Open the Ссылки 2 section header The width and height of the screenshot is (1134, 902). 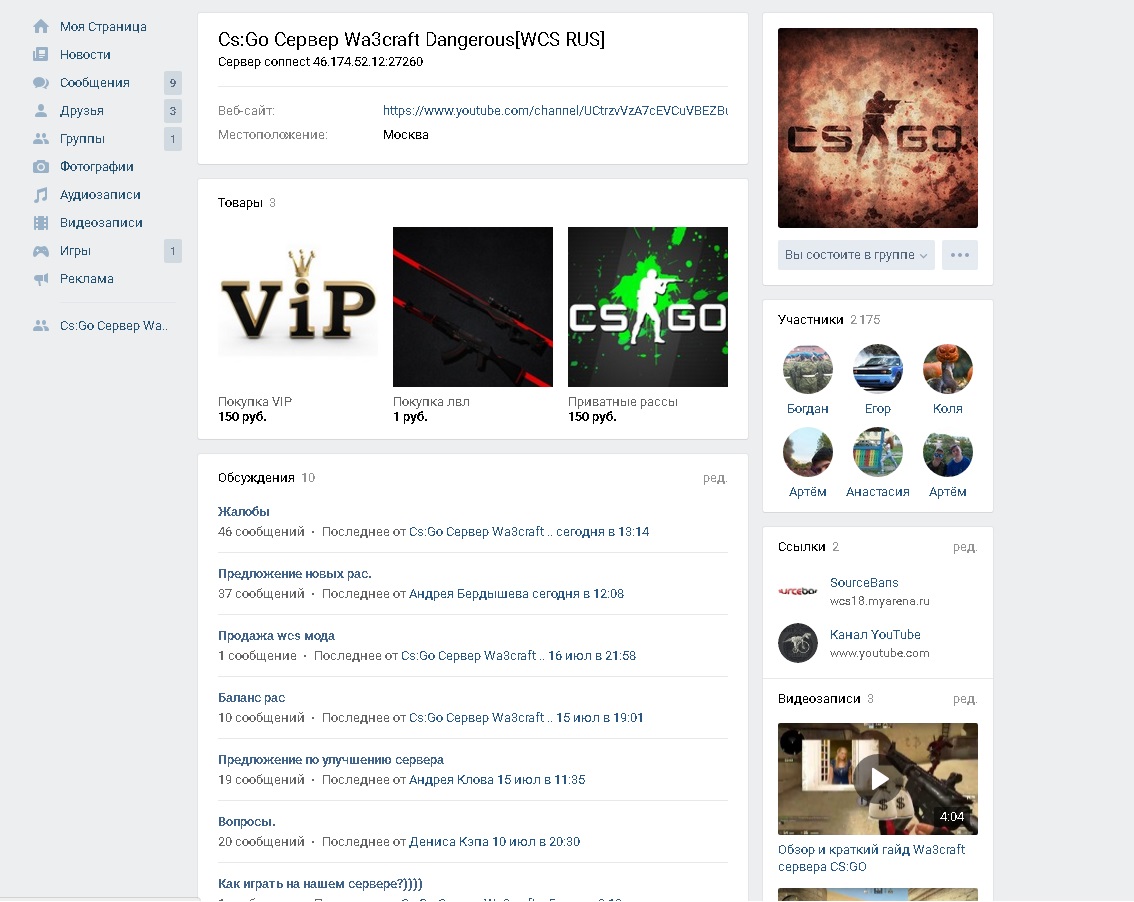(809, 547)
